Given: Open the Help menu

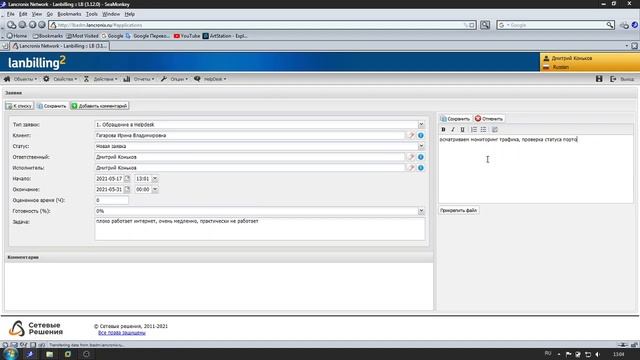Looking at the screenshot, I should pos(129,14).
